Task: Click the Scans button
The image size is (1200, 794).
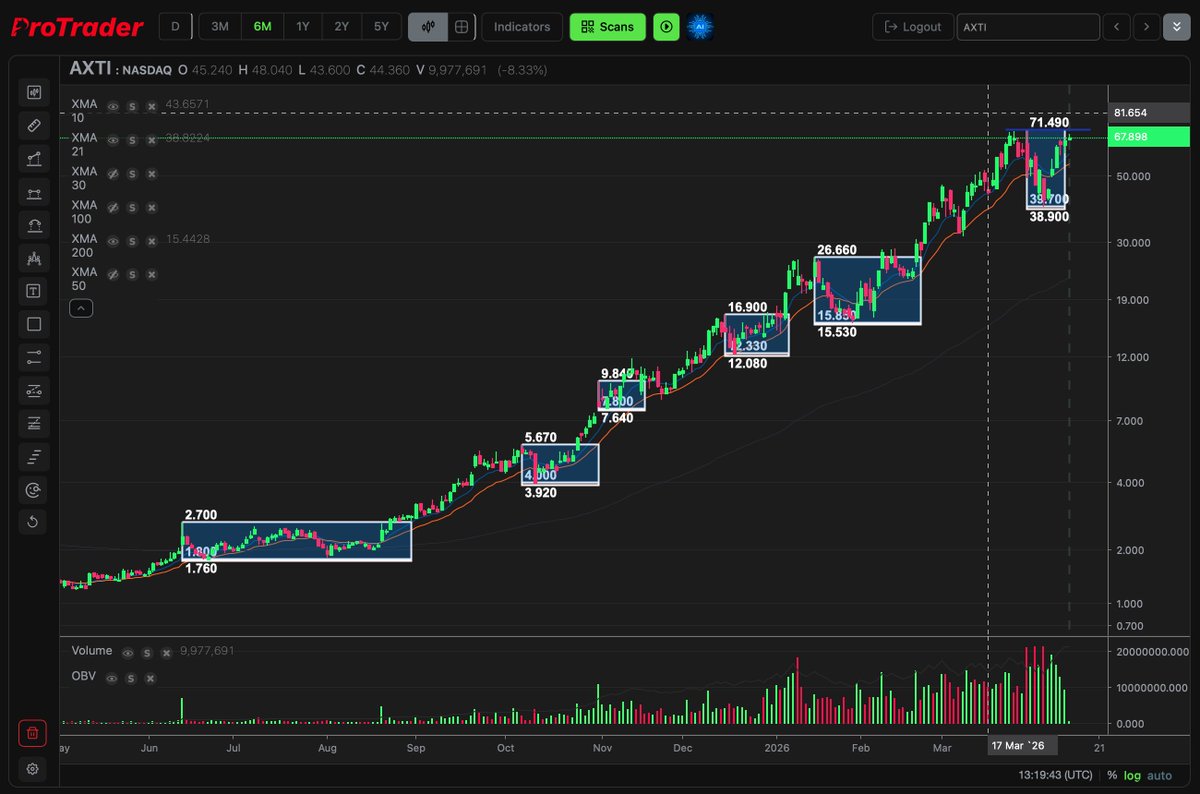Action: click(607, 26)
